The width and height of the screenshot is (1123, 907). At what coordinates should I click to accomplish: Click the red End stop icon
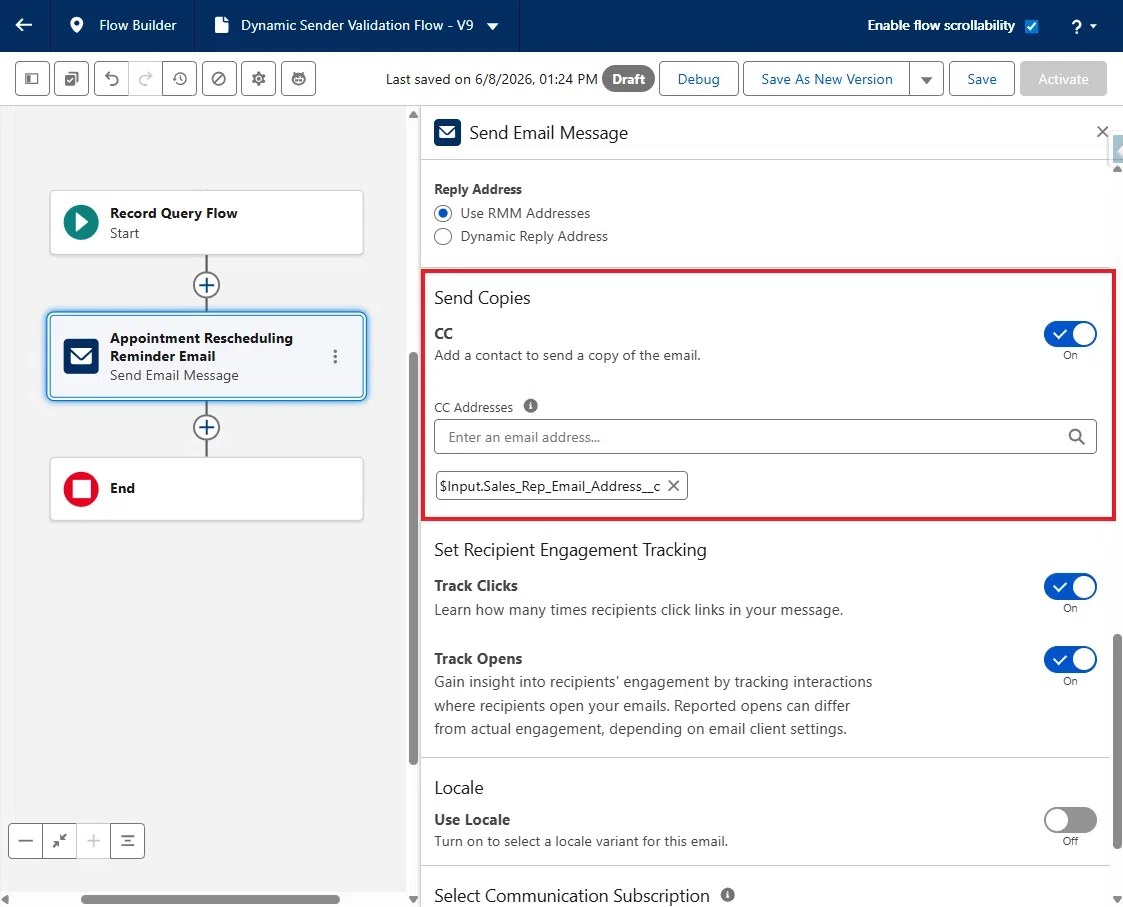[x=81, y=489]
